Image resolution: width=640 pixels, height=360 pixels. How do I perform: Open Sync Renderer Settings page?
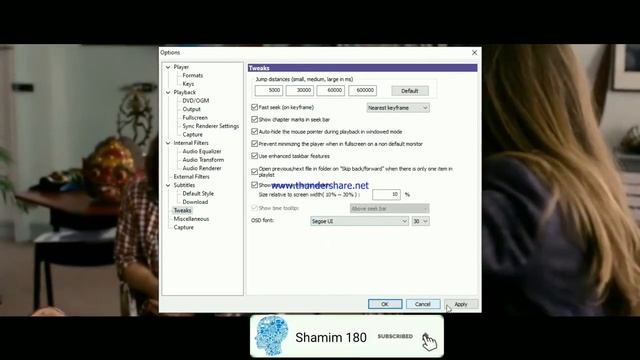211,126
